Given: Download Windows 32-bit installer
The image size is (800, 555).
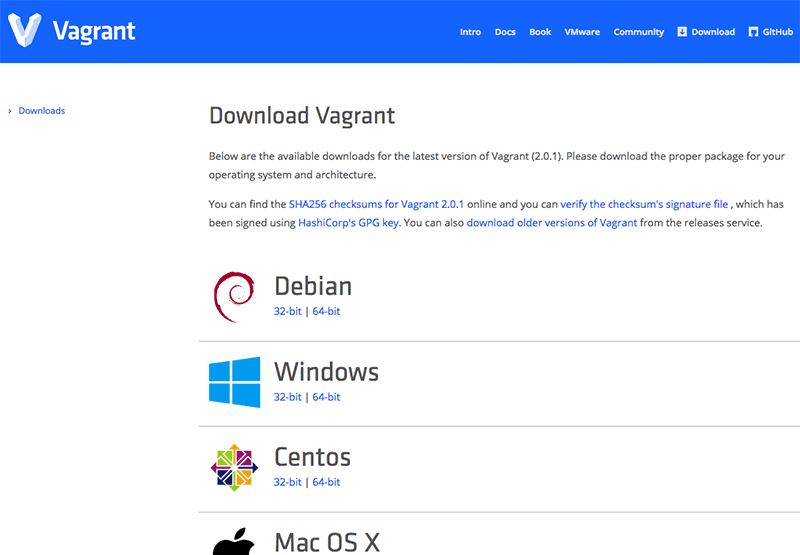Looking at the screenshot, I should coord(287,397).
